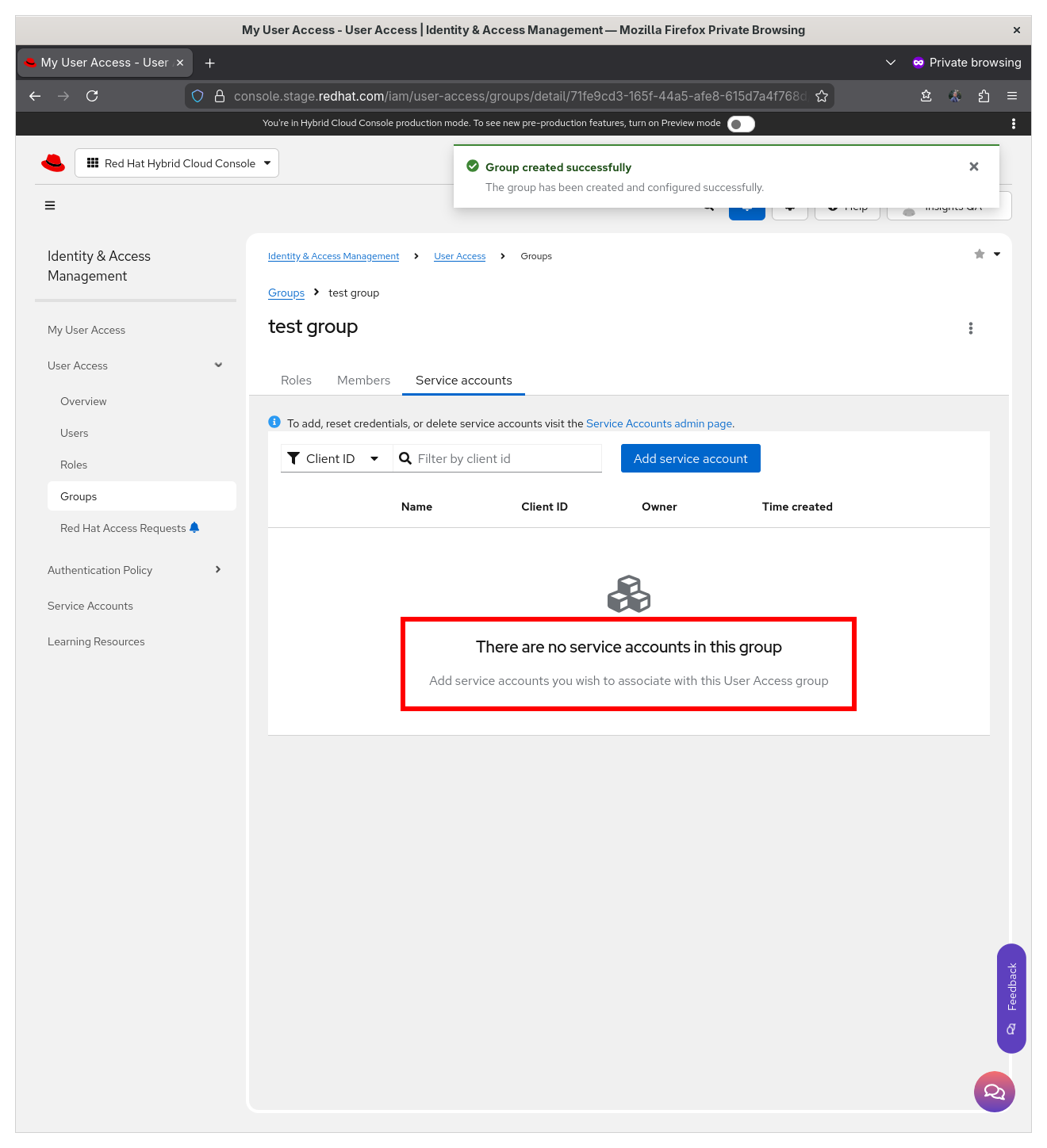The width and height of the screenshot is (1047, 1148).
Task: Open the Red Hat Hybrid Cloud Console dropdown
Action: tap(177, 163)
